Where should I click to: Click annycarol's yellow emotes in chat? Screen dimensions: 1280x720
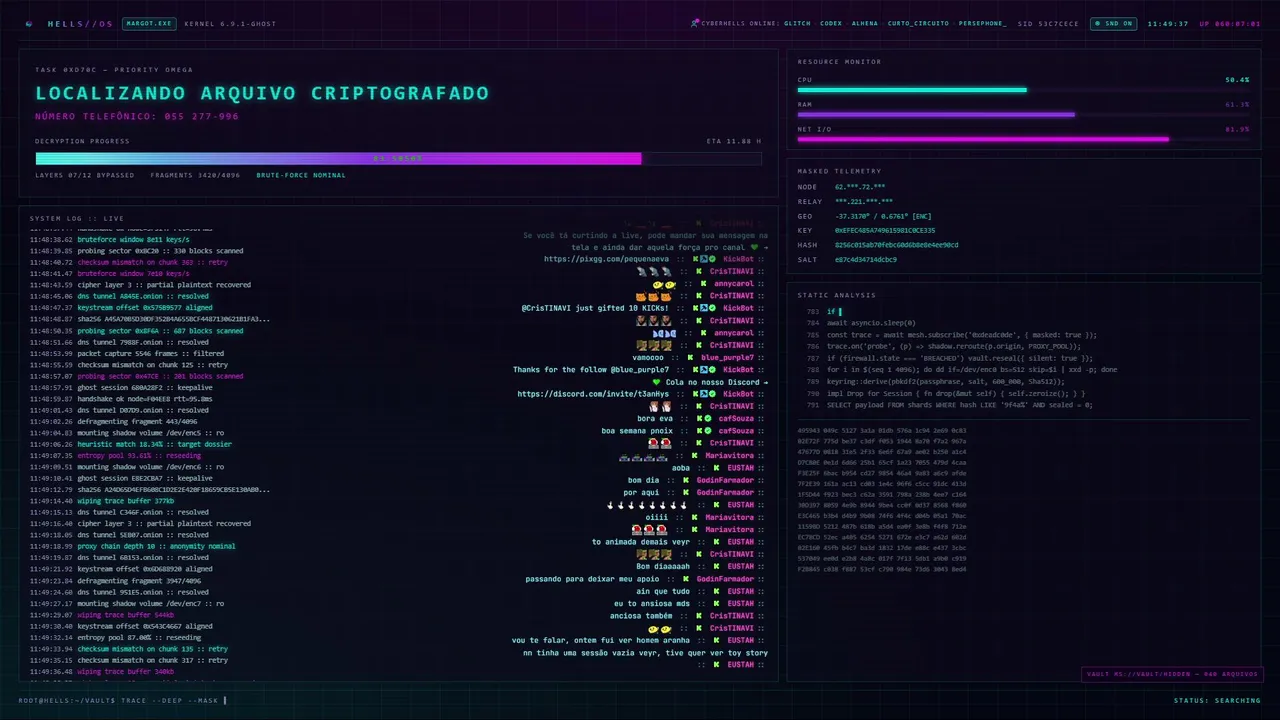coord(664,284)
